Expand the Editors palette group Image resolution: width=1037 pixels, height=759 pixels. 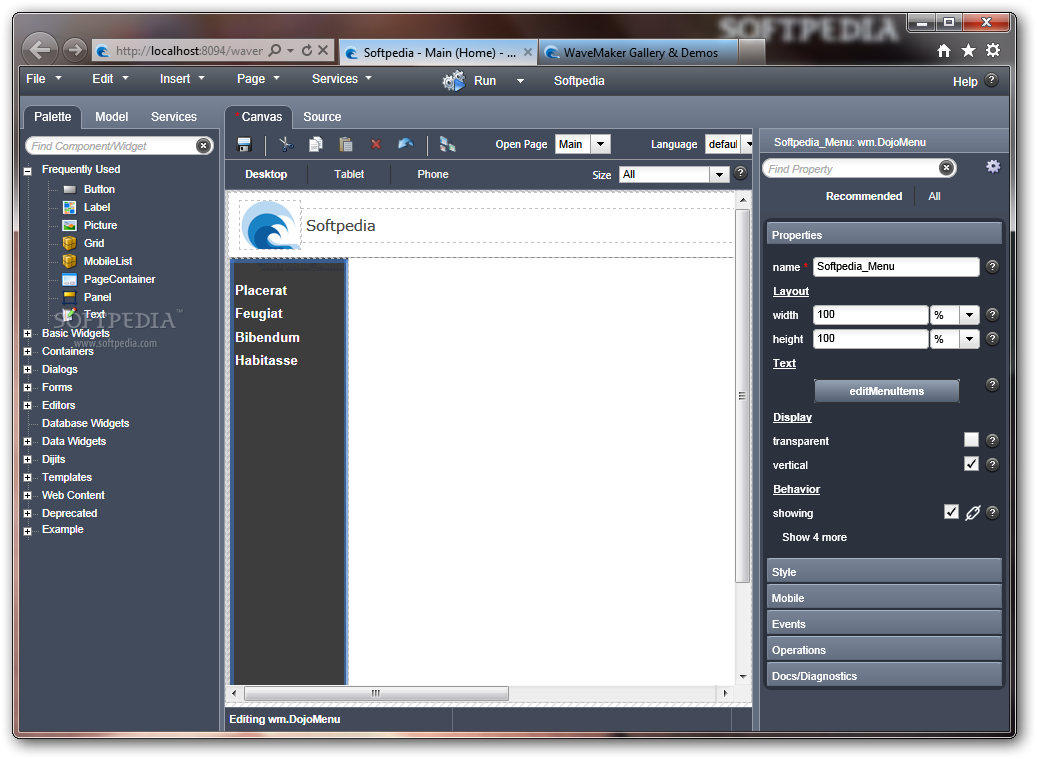coord(28,405)
